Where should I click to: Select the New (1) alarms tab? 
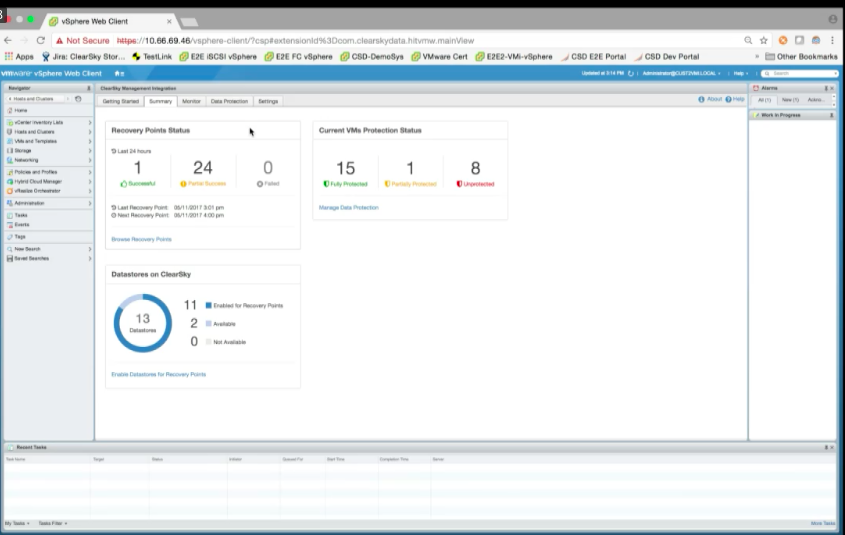[790, 100]
